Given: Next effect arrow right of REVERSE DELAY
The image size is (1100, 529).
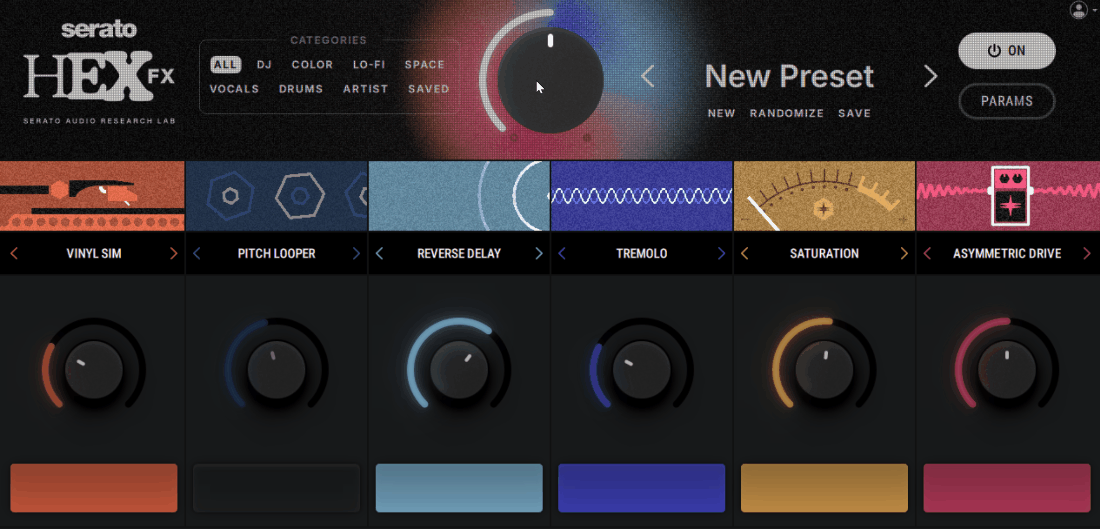Looking at the screenshot, I should pyautogui.click(x=539, y=253).
